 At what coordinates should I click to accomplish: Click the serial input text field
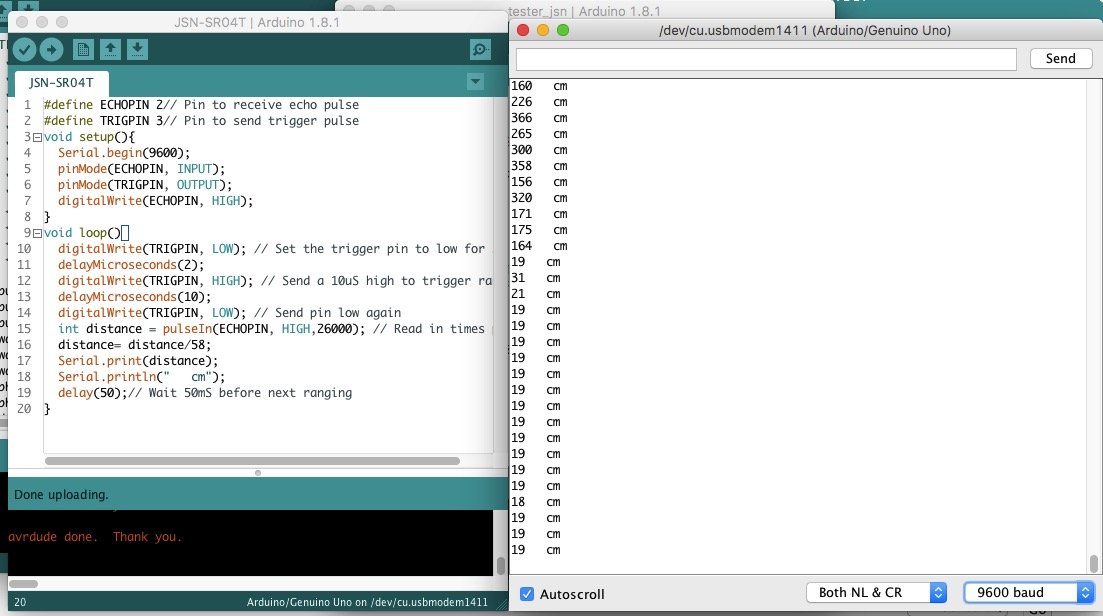[768, 59]
